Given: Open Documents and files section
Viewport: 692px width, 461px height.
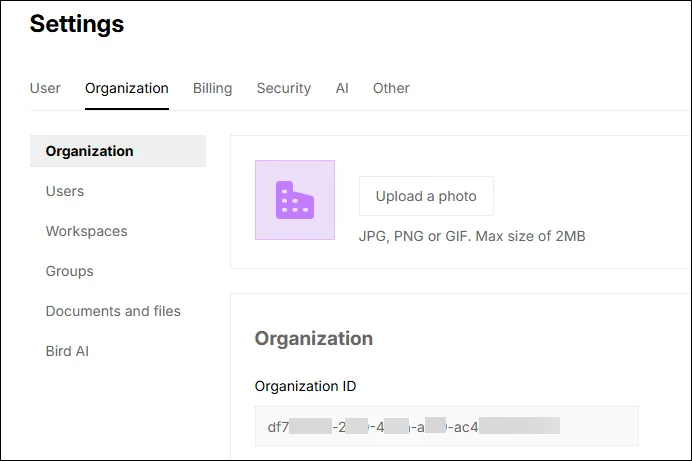Looking at the screenshot, I should [113, 311].
